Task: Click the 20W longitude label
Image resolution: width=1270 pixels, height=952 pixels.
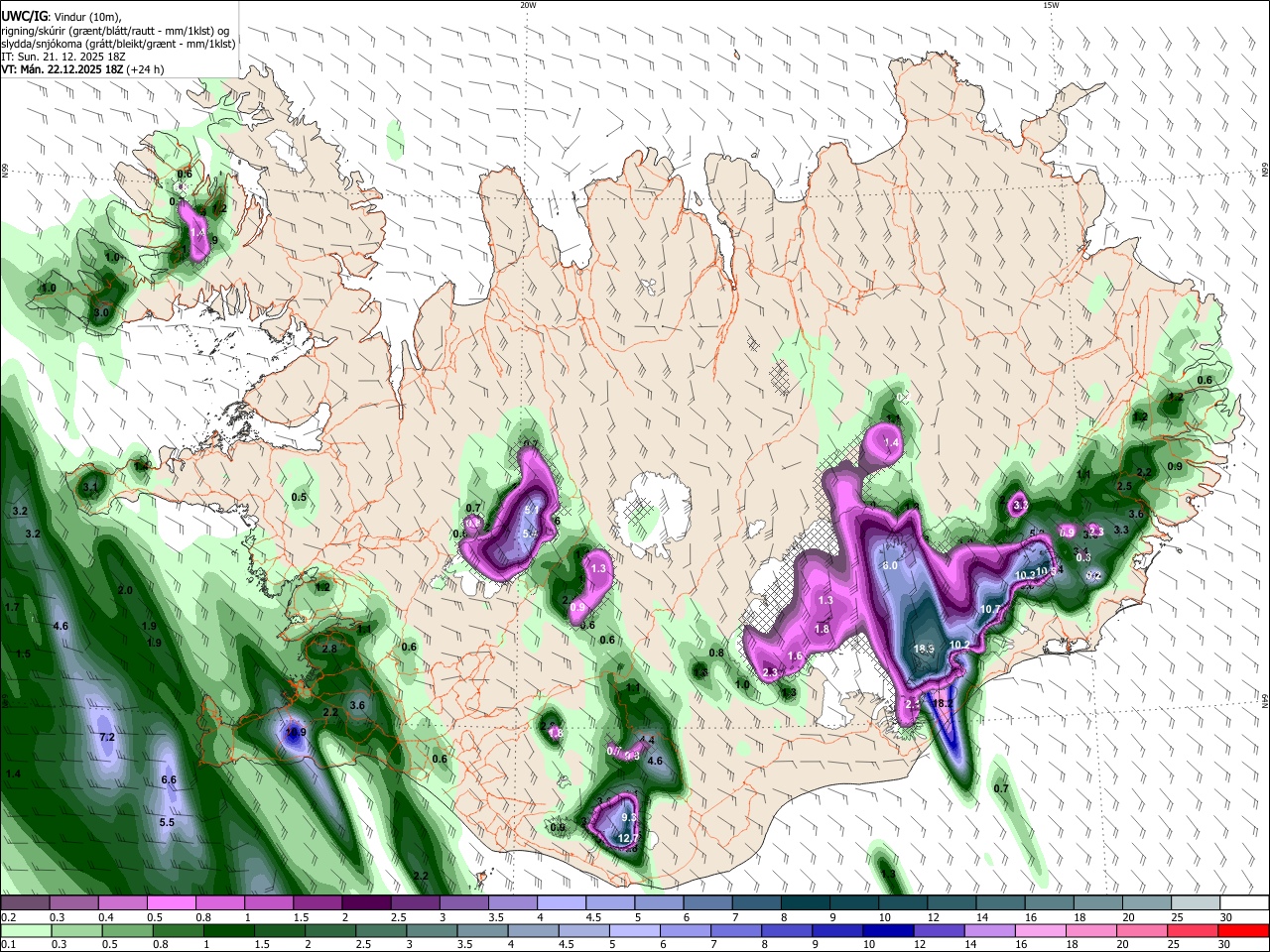Action: (528, 5)
